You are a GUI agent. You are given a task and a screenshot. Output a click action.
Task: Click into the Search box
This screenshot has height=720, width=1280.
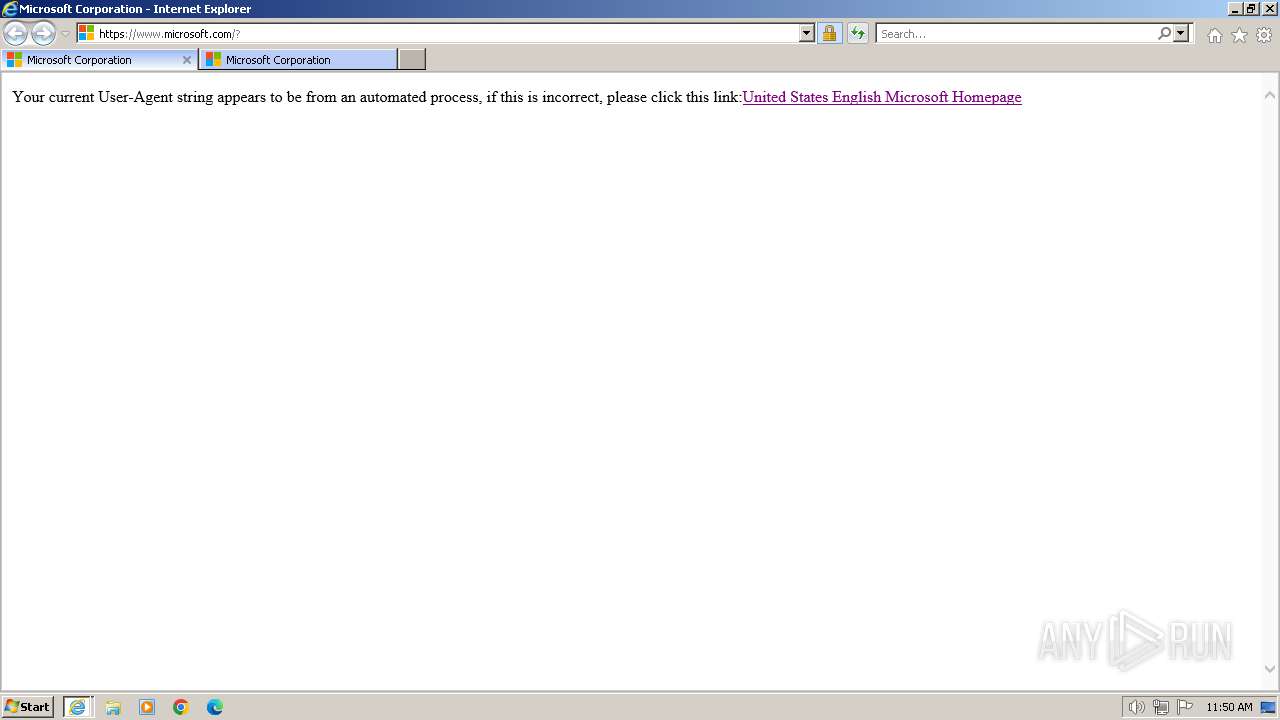1016,33
